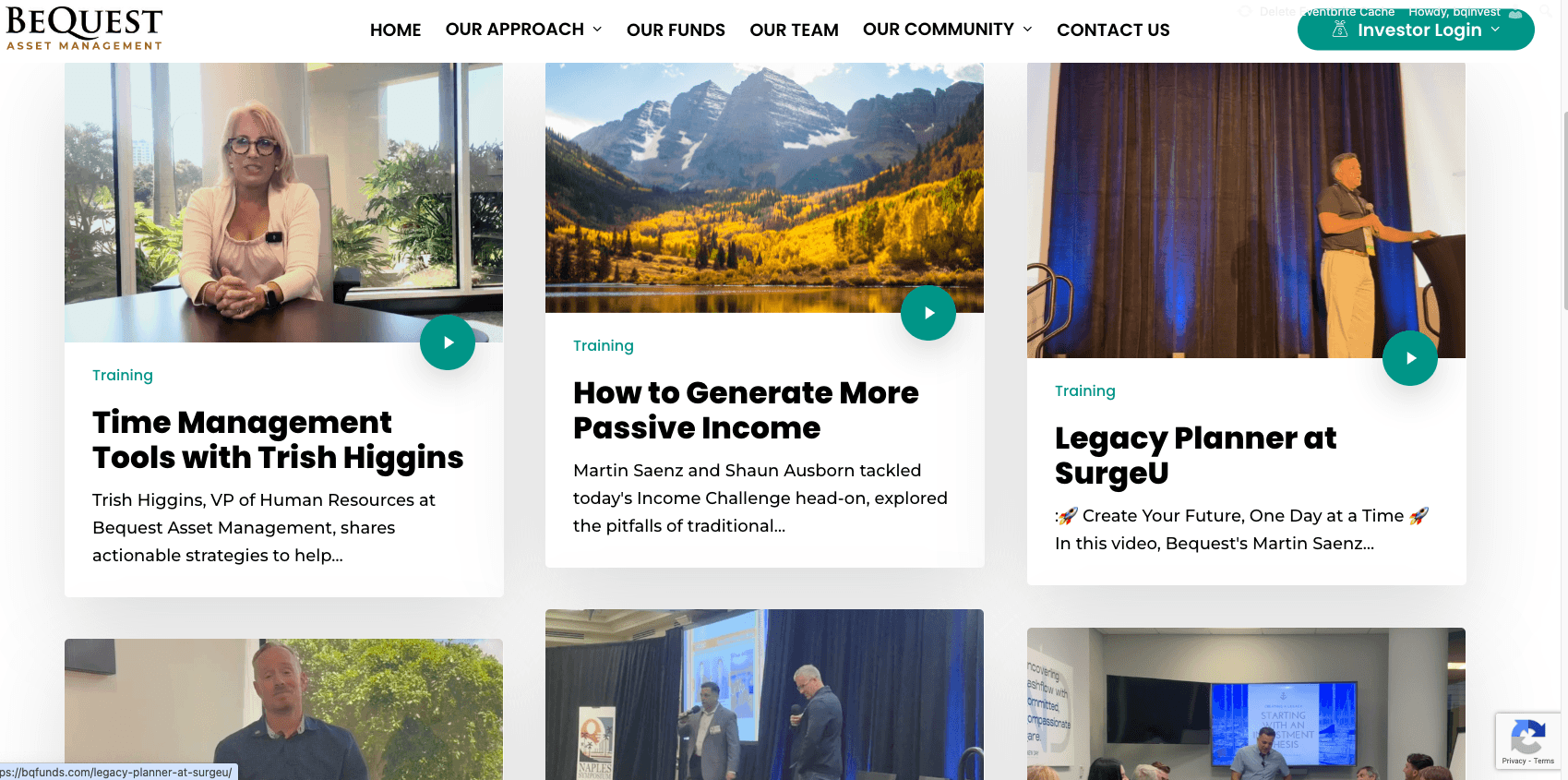Open the Our Team page

(794, 30)
